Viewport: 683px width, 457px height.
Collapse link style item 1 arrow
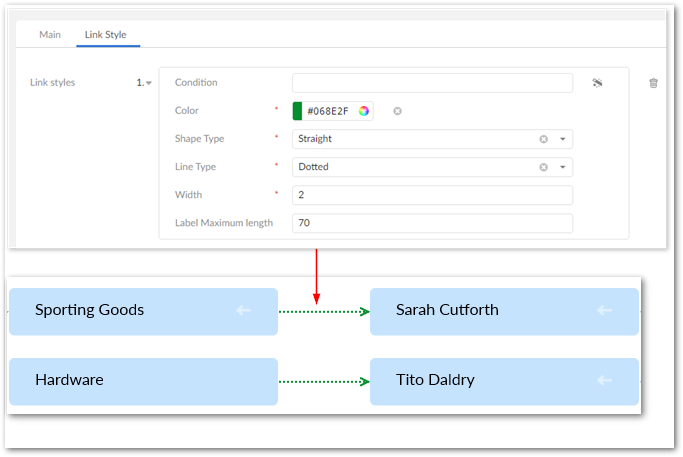tap(149, 83)
